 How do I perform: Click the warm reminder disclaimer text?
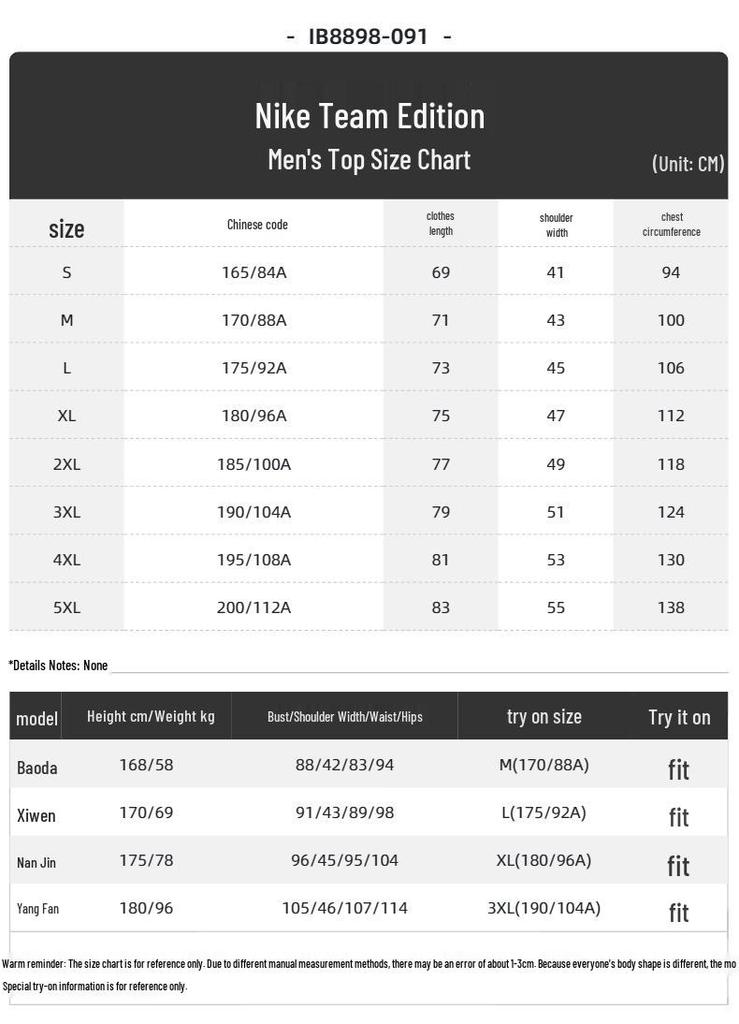(369, 964)
